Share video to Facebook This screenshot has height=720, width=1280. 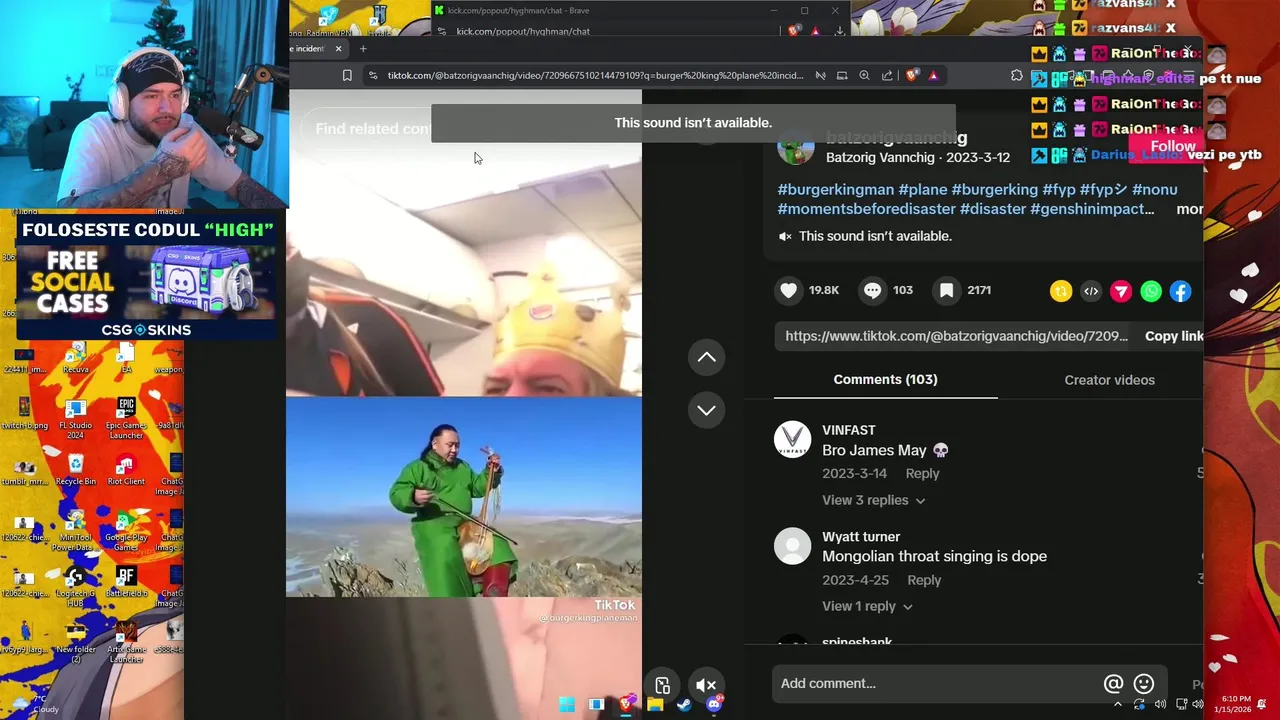(x=1181, y=291)
